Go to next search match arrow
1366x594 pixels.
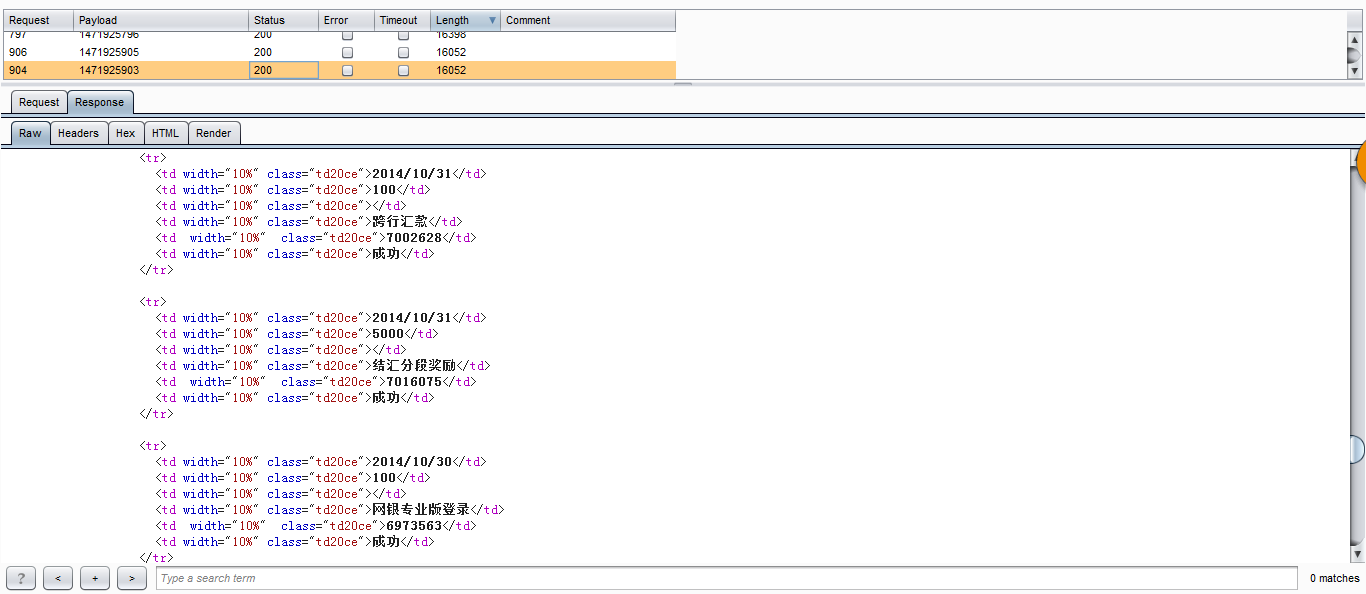[x=132, y=578]
